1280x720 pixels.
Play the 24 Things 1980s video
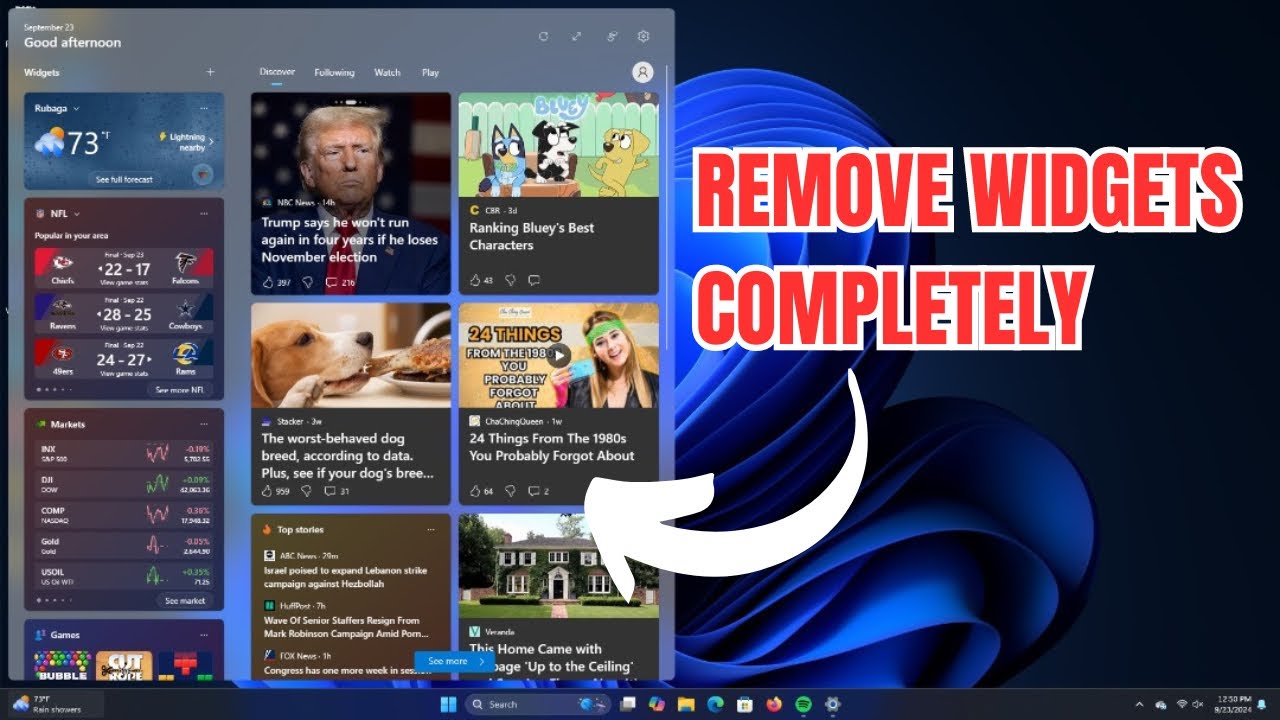pyautogui.click(x=560, y=355)
